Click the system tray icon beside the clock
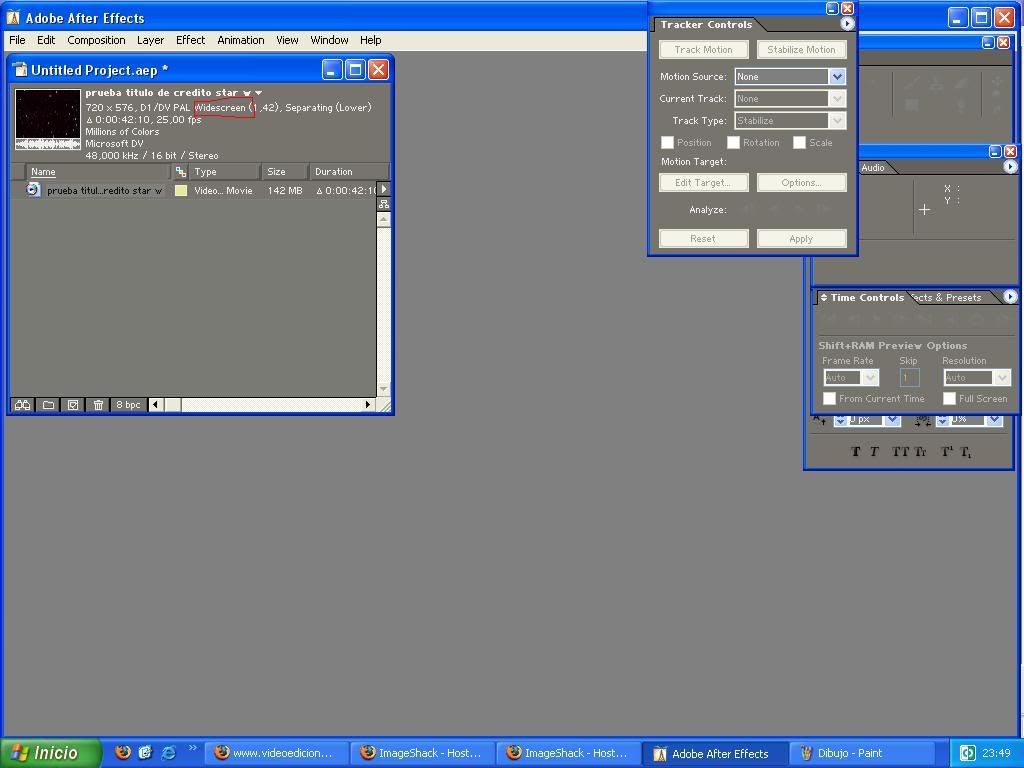 pyautogui.click(x=967, y=753)
